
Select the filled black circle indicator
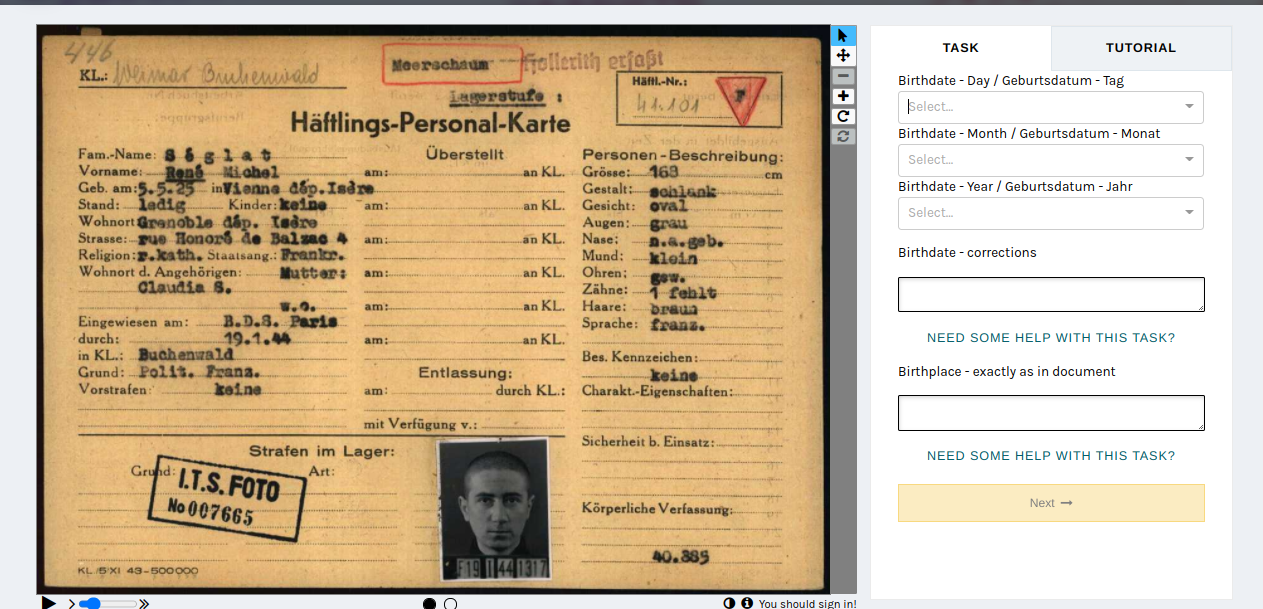tap(429, 603)
